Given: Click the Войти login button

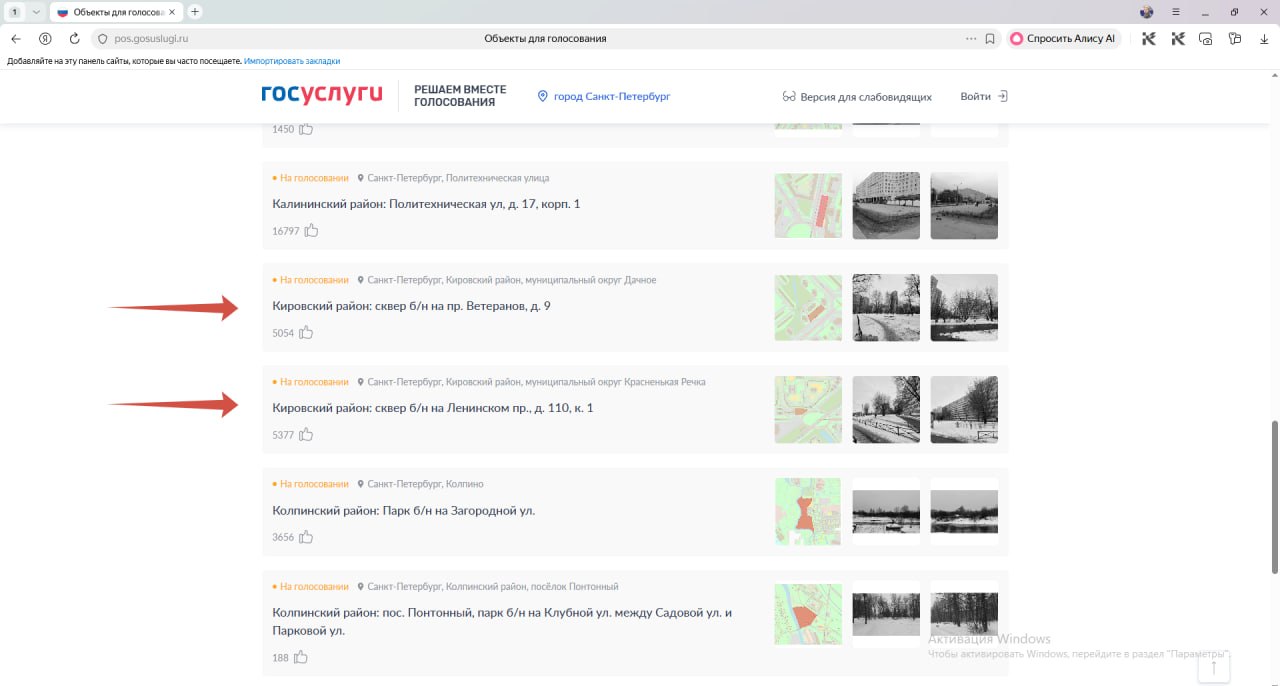Looking at the screenshot, I should pyautogui.click(x=983, y=97).
